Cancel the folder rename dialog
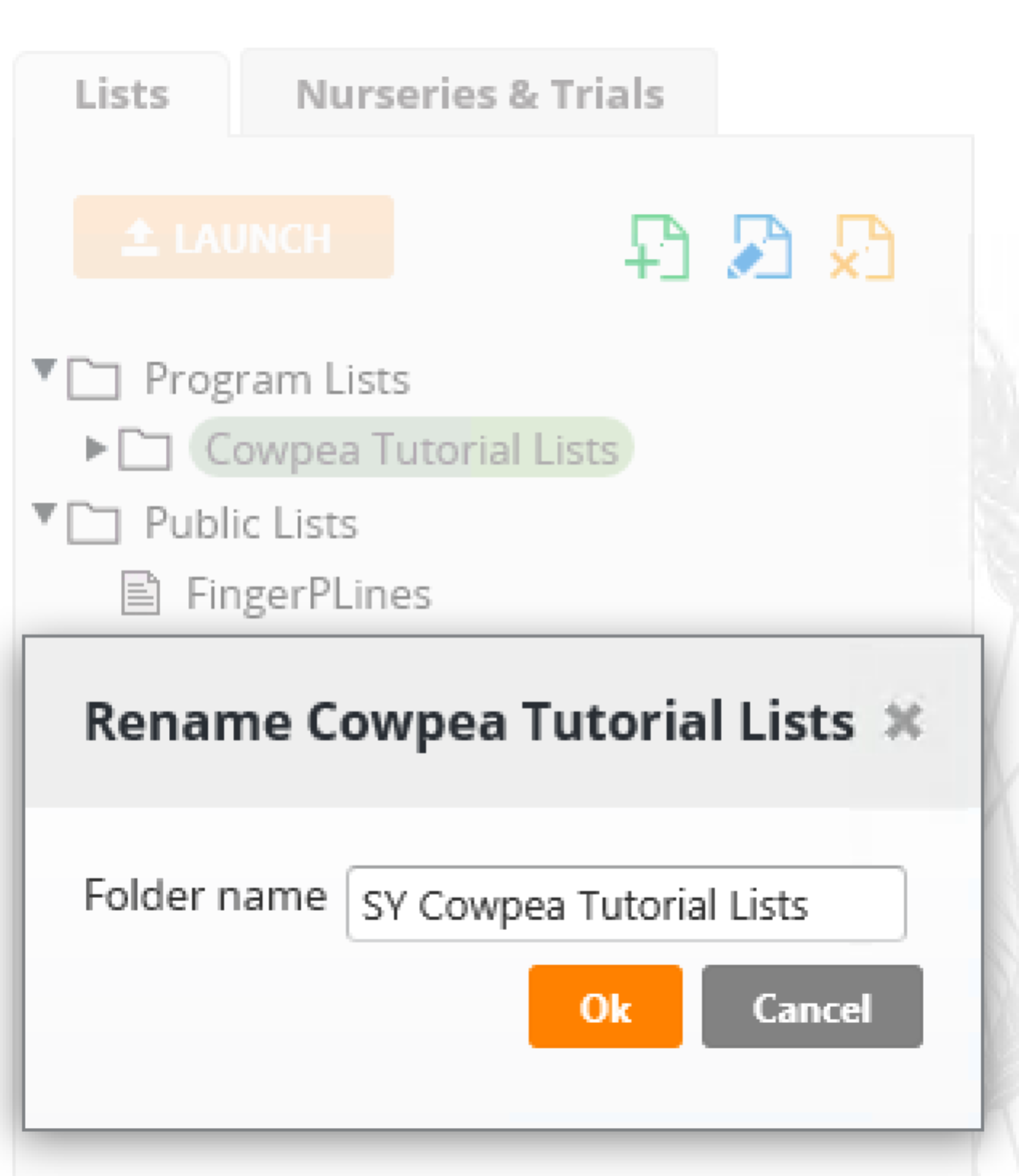 (812, 1006)
